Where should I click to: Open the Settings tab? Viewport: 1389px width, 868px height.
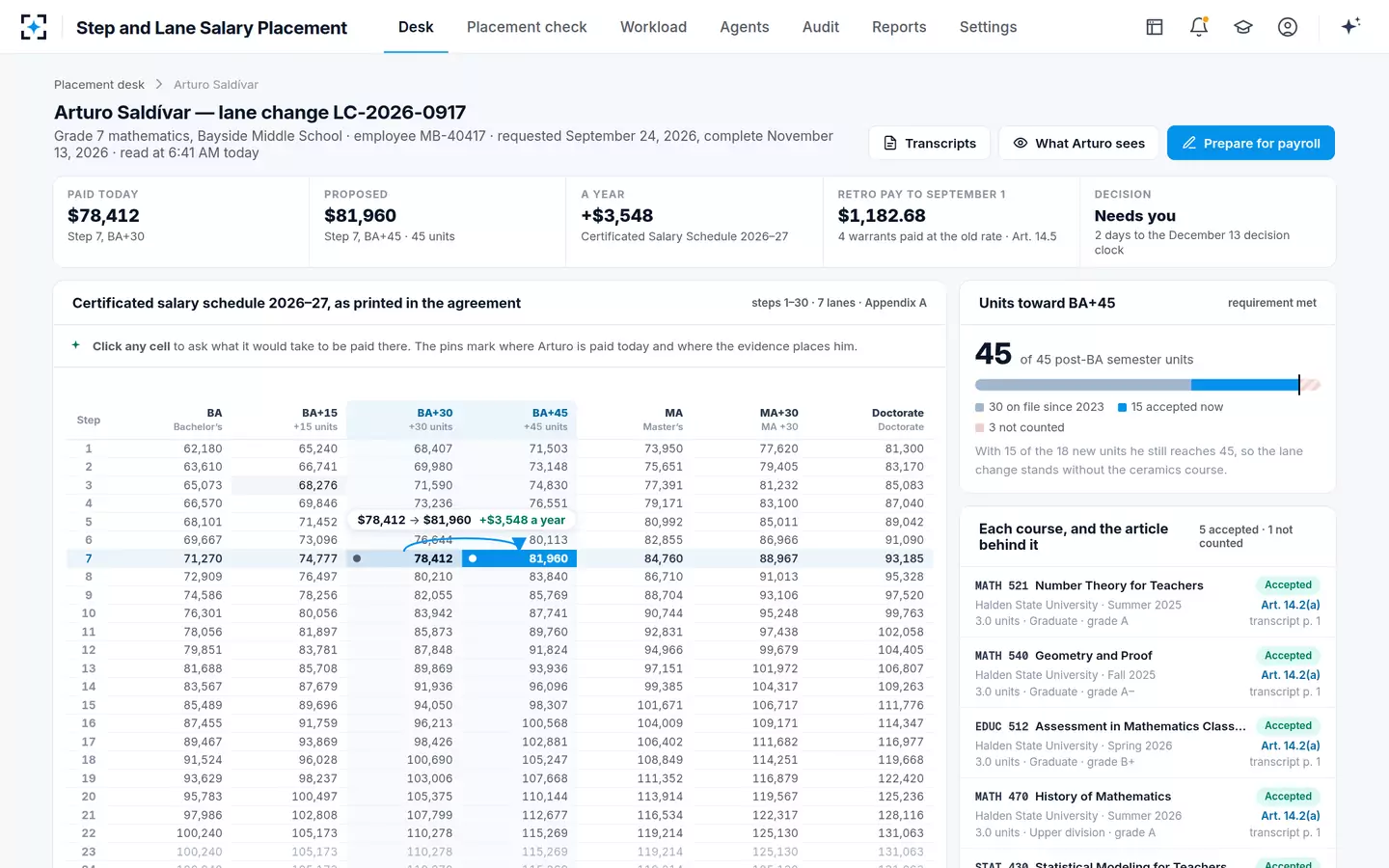point(988,27)
